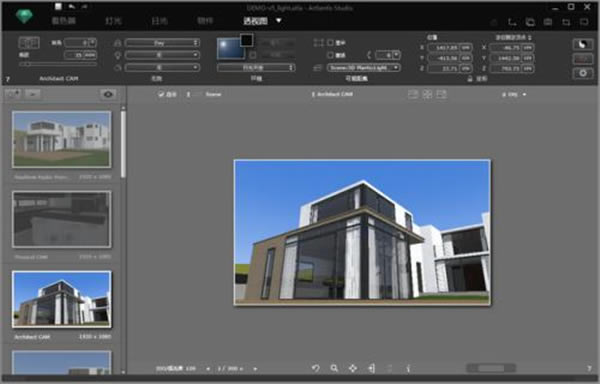Click the focal length slider track

58,64
